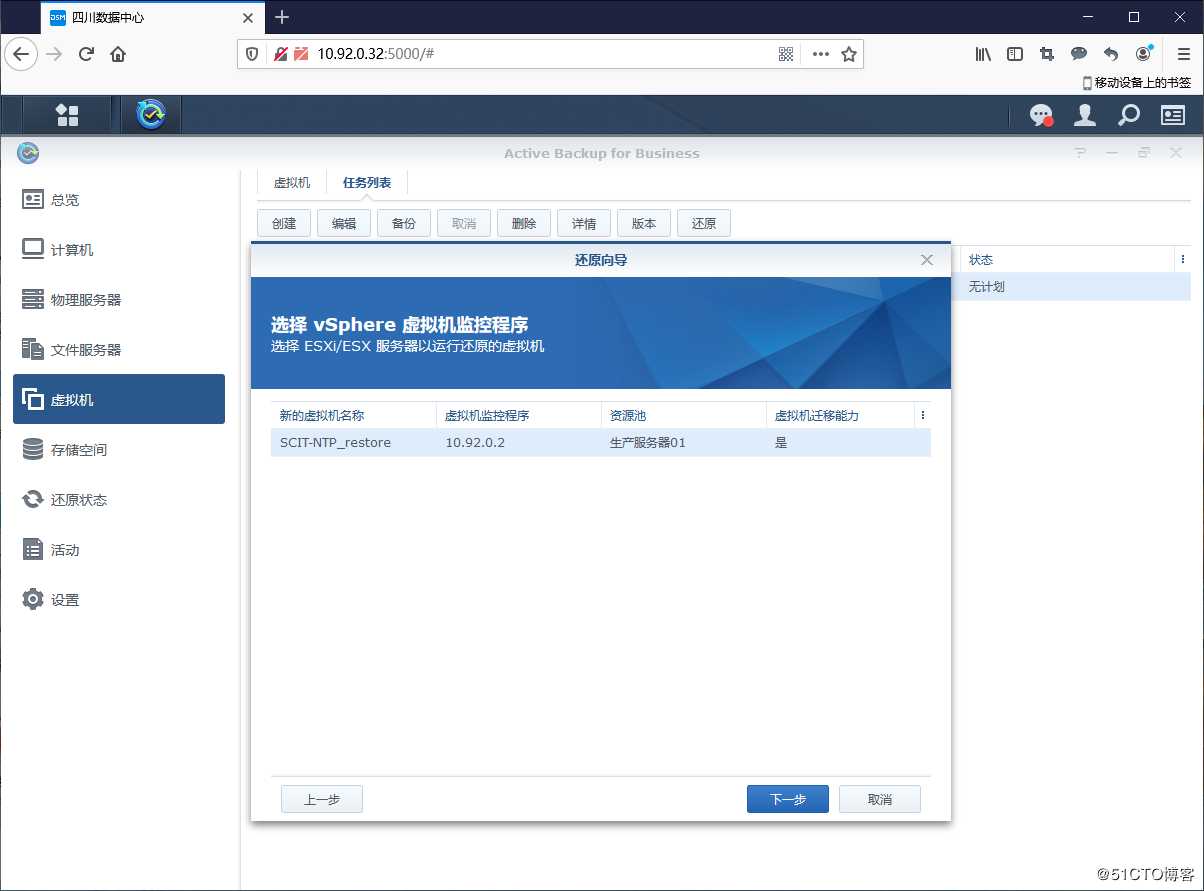
Task: Open Firefox library icon
Action: coord(983,54)
